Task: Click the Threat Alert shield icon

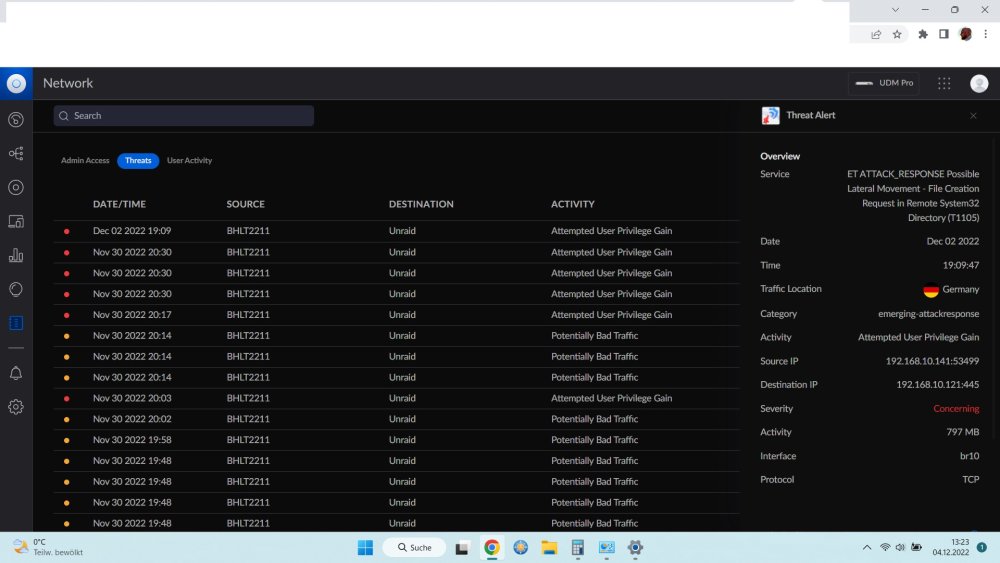Action: [770, 115]
